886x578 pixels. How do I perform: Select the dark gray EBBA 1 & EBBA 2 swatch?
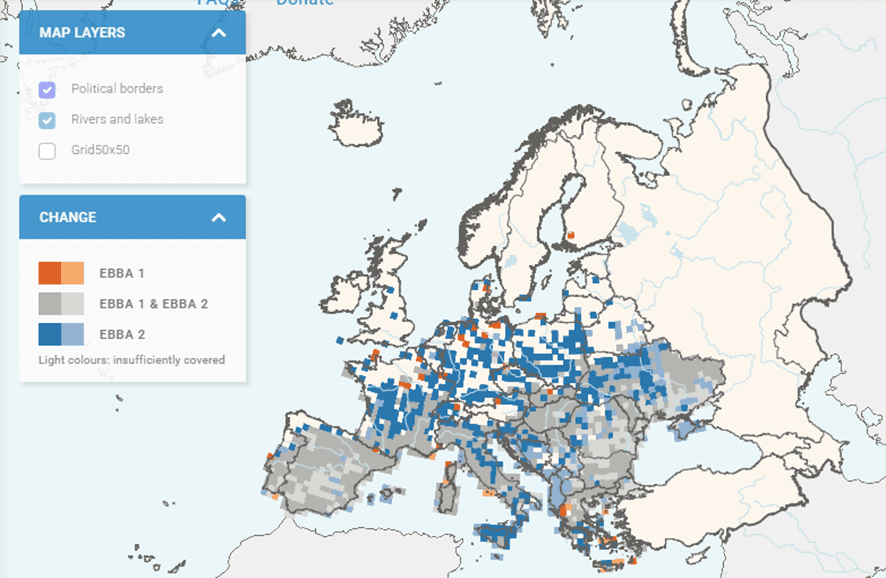(x=50, y=304)
